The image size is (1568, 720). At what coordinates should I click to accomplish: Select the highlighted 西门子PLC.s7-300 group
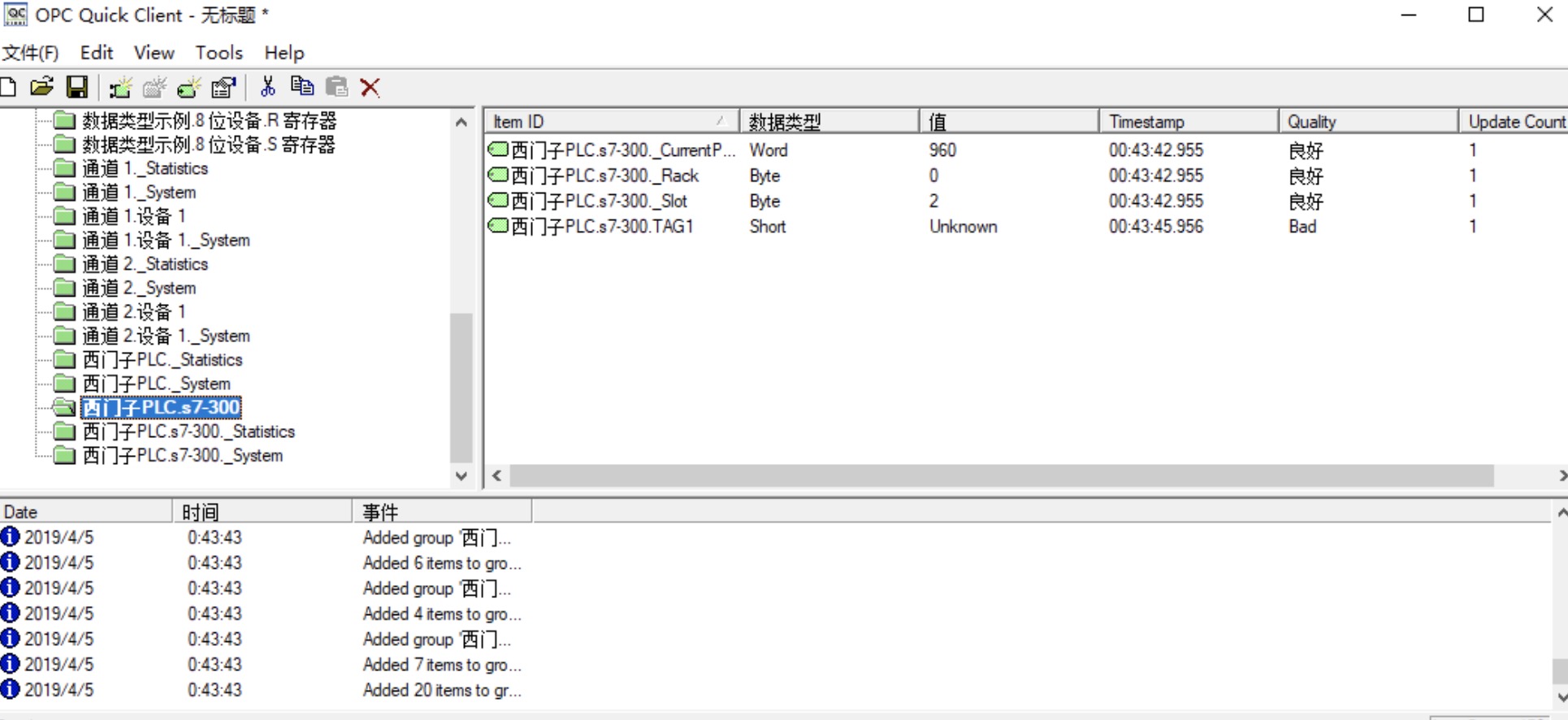162,407
